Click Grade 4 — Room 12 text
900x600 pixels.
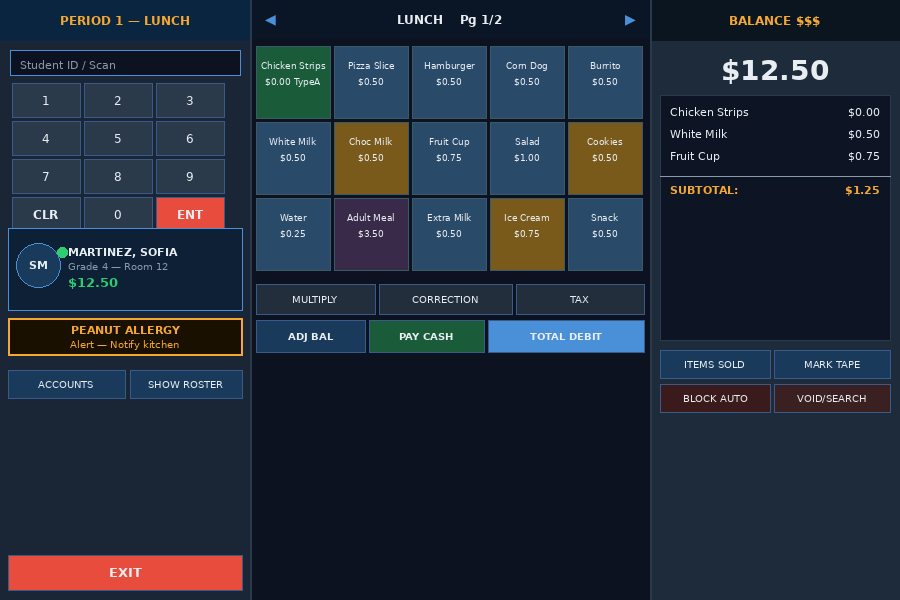pyautogui.click(x=118, y=266)
